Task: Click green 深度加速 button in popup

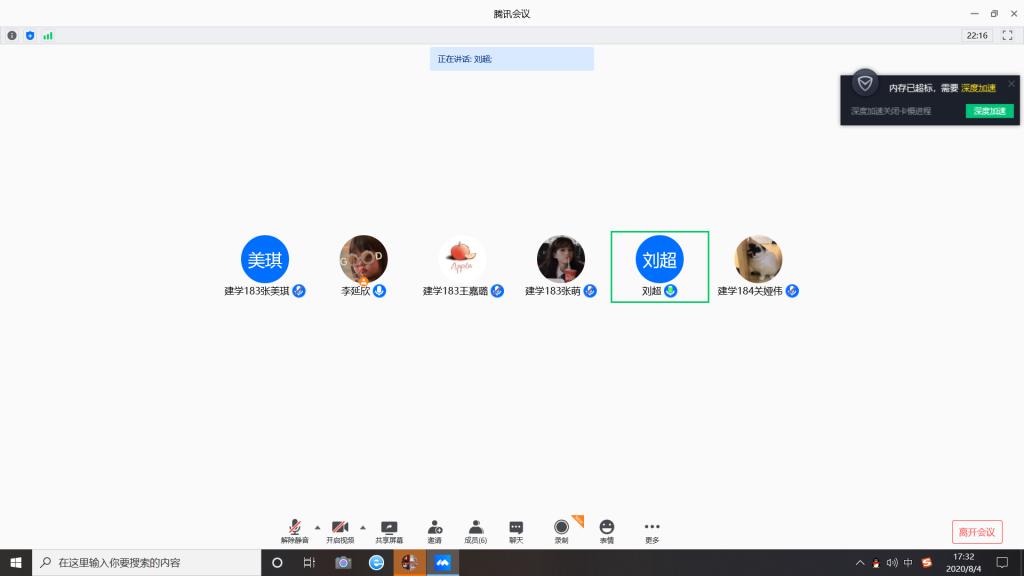Action: pos(989,111)
